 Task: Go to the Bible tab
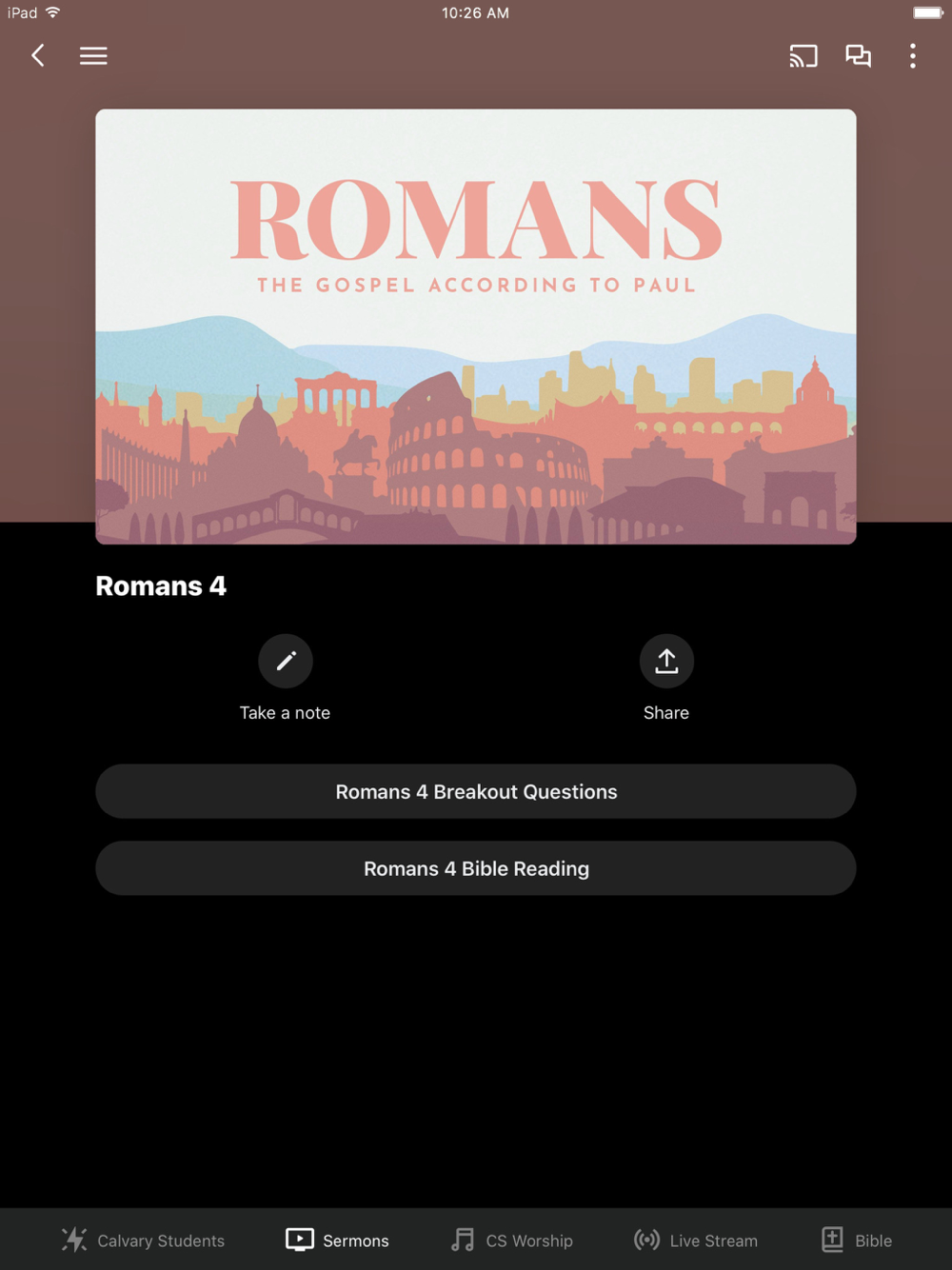coord(857,1240)
